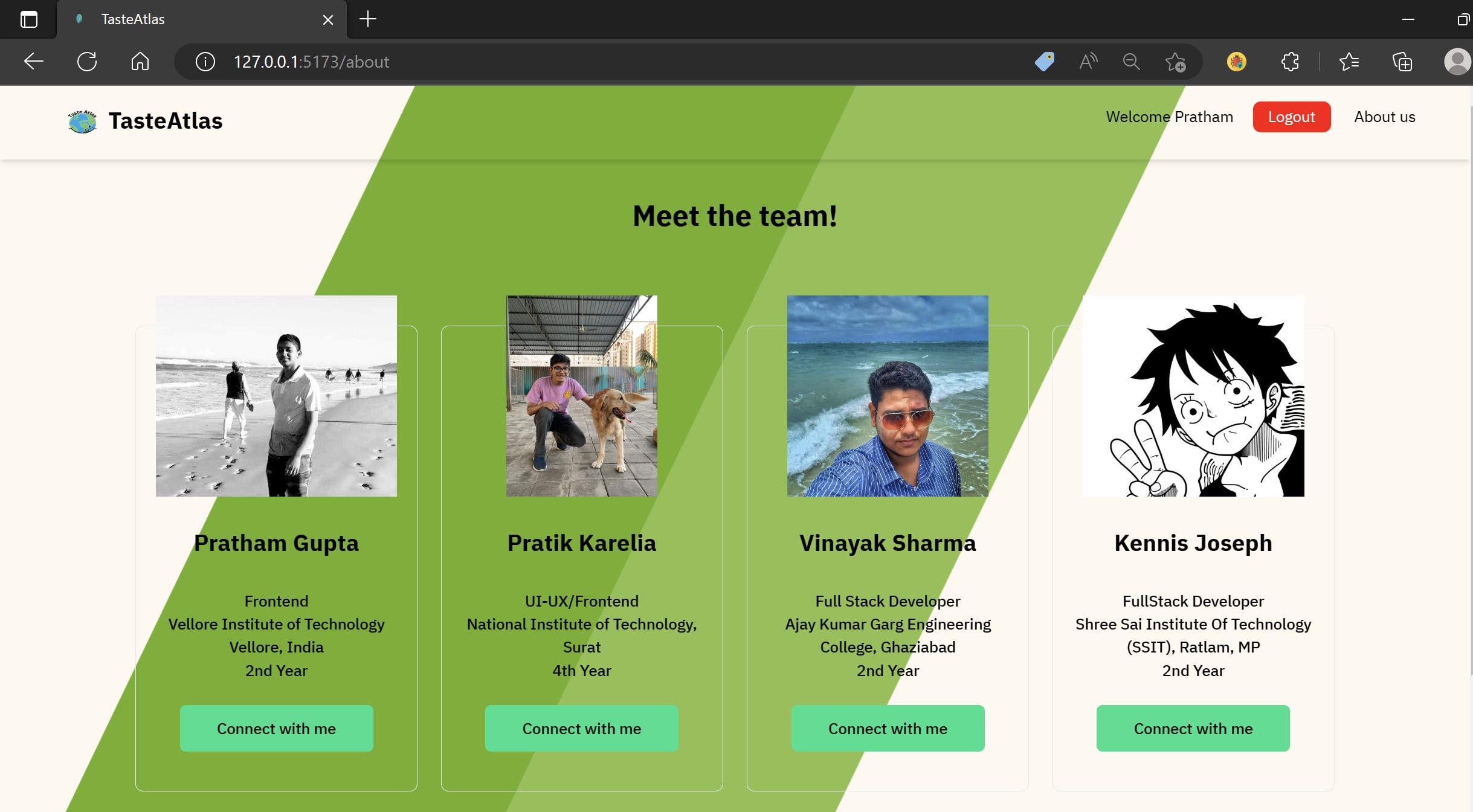
Task: Click Connect with me for Pratham Gupta
Action: click(276, 729)
